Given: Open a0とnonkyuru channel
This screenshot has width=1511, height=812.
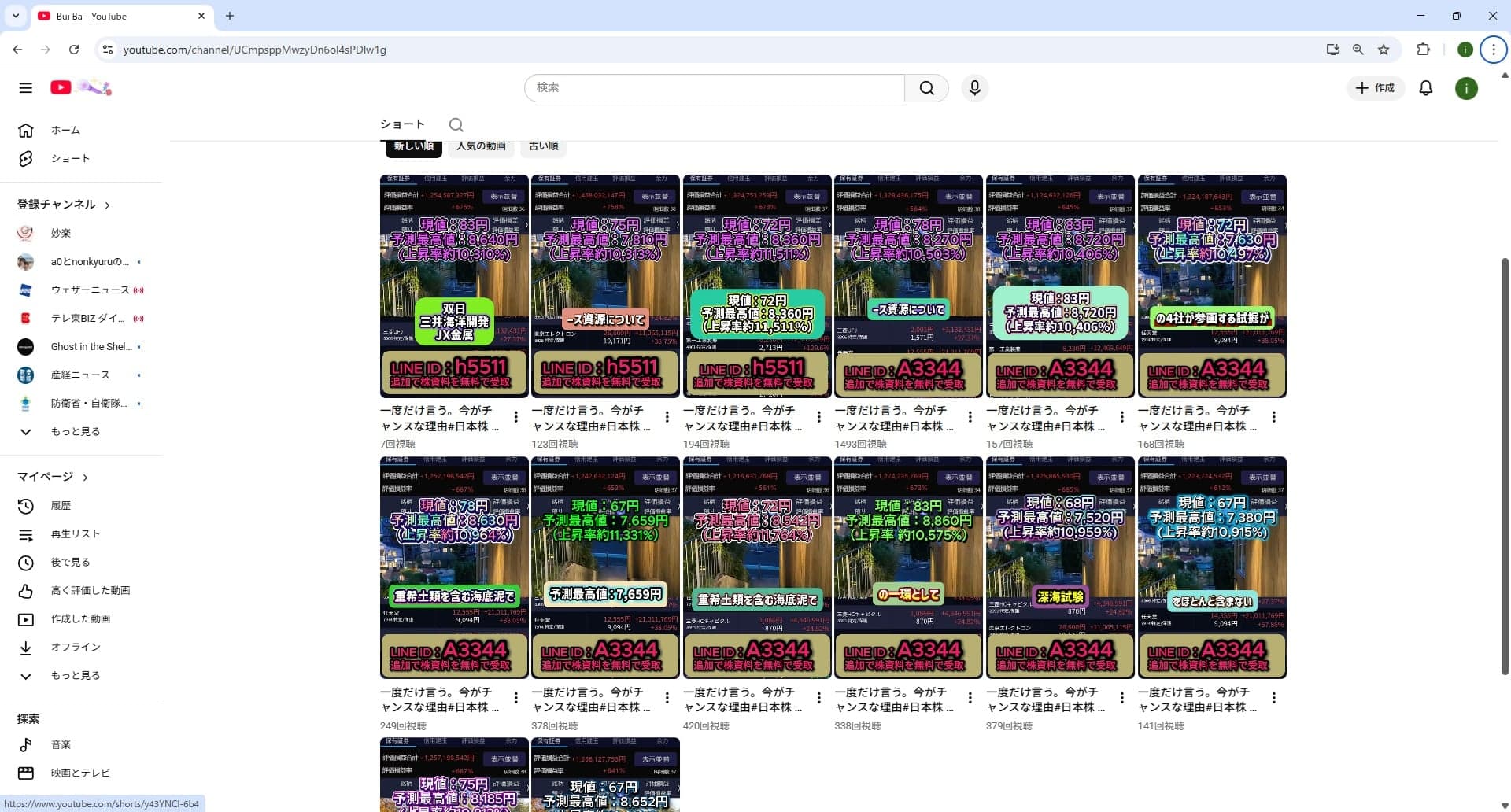Looking at the screenshot, I should click(83, 261).
